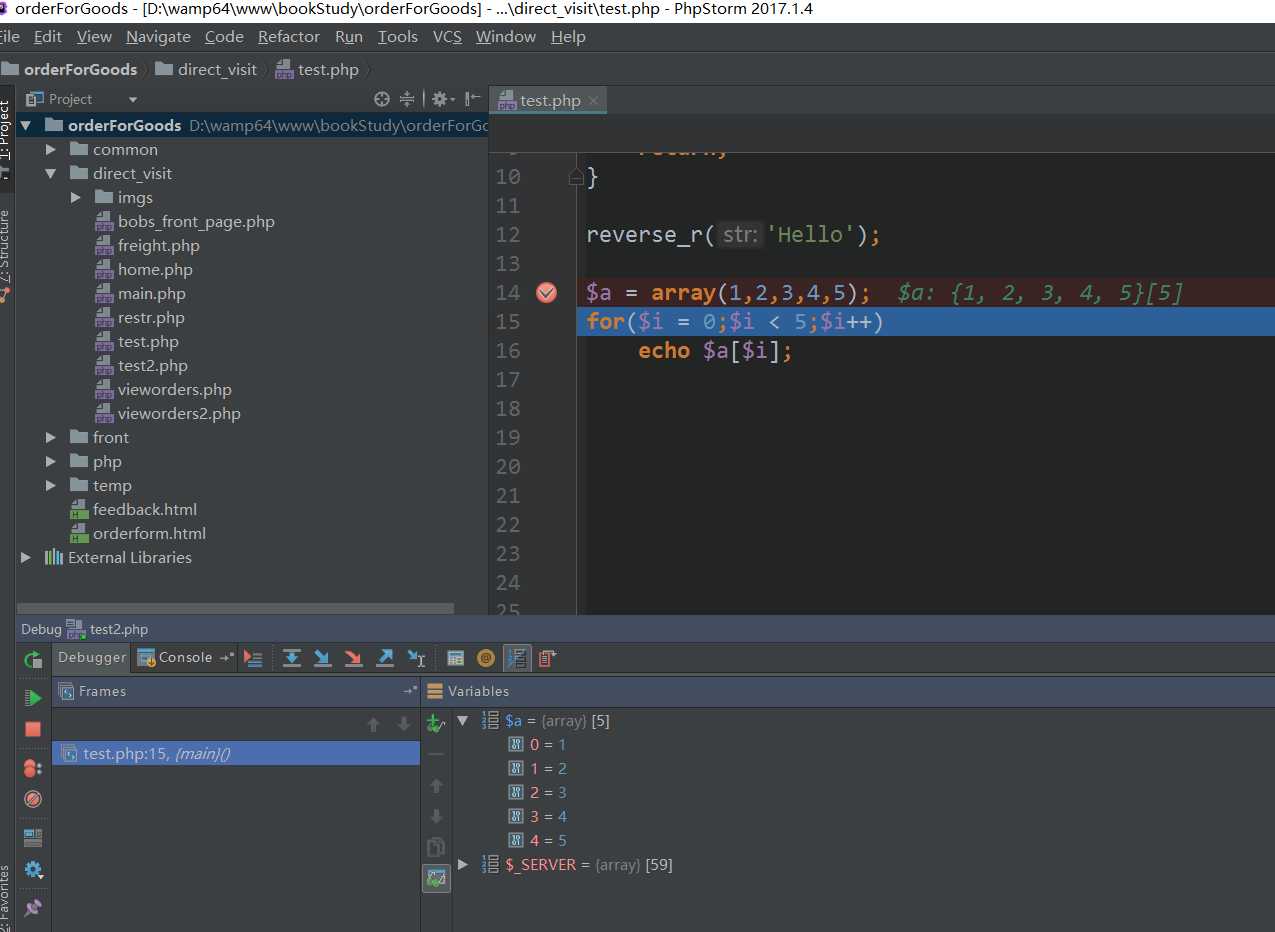Stop the debug session
This screenshot has width=1275, height=932.
[33, 729]
